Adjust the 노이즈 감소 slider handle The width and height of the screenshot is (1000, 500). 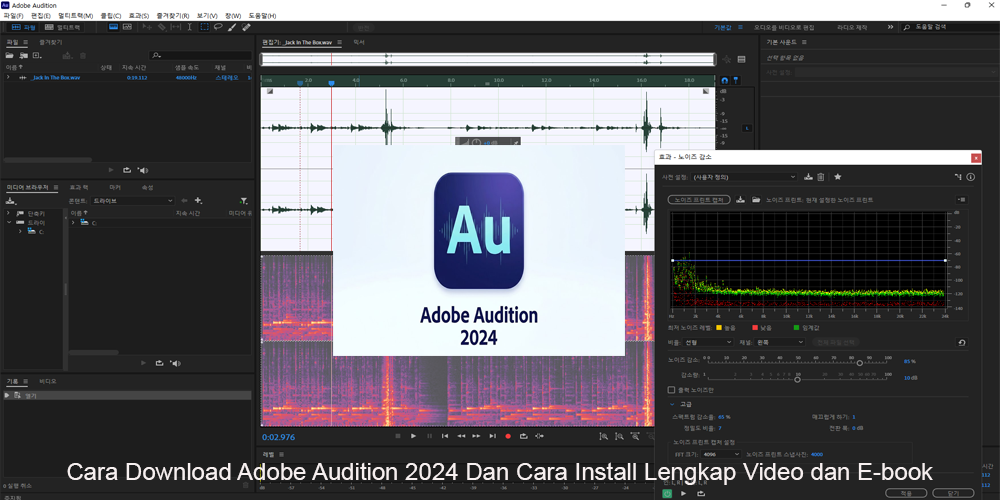point(860,363)
